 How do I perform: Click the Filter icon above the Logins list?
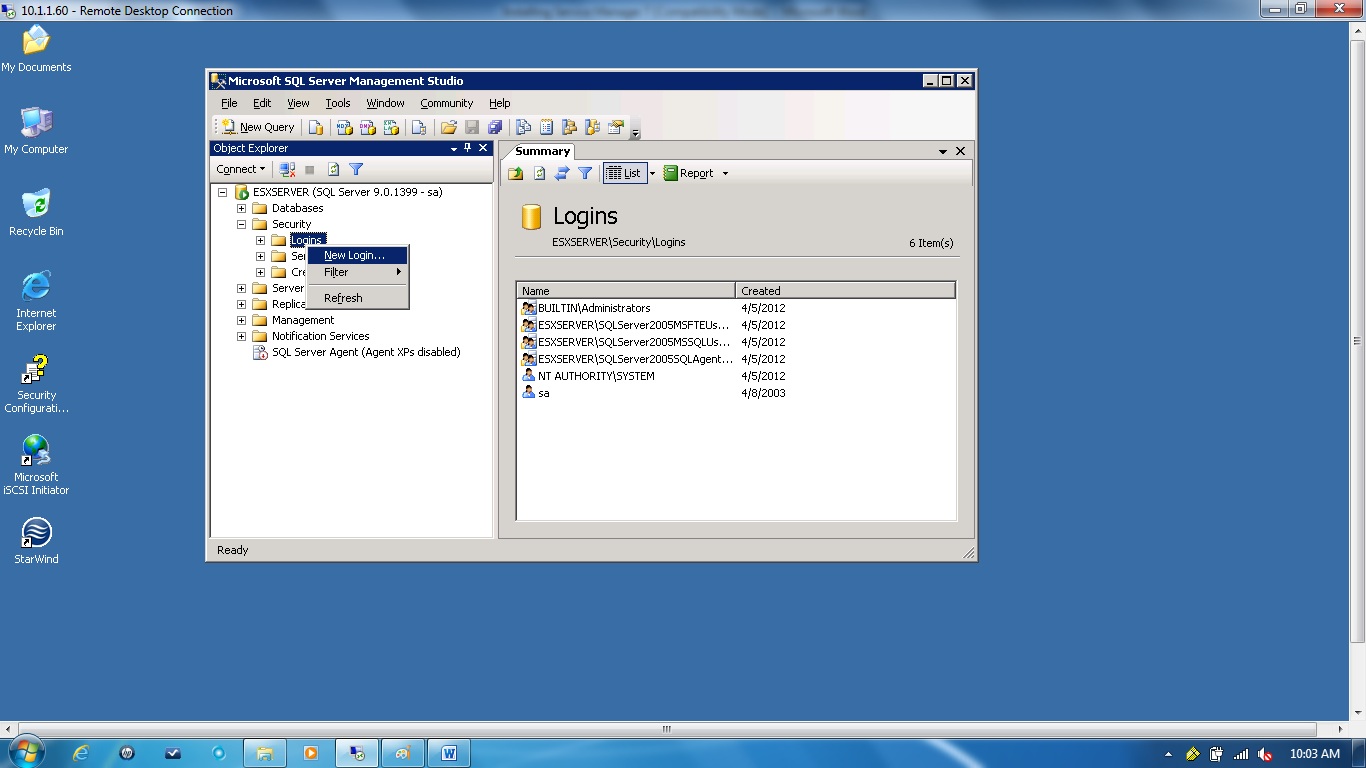pyautogui.click(x=585, y=172)
